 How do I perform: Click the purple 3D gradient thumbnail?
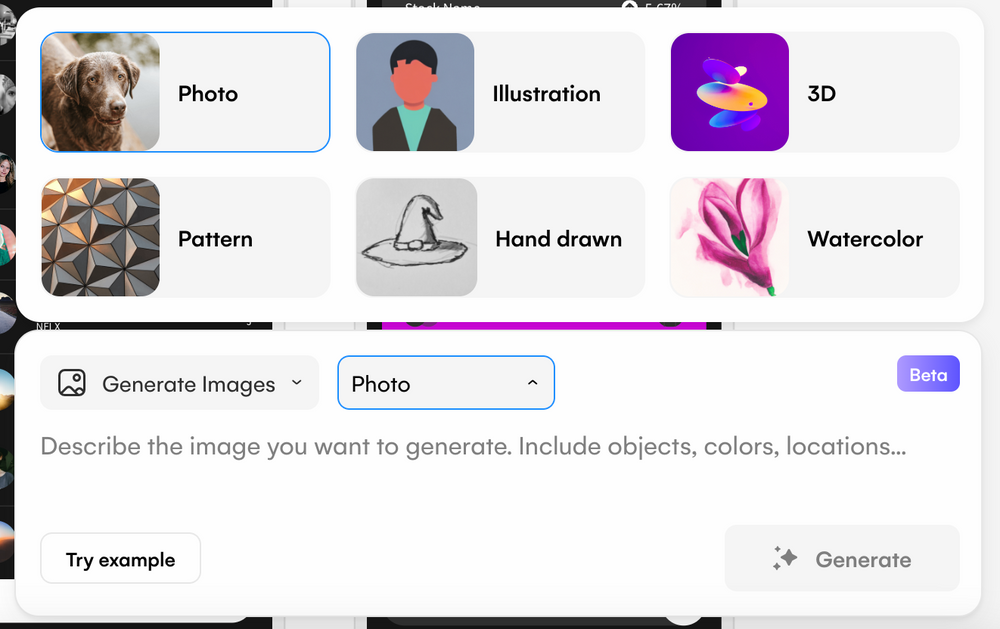pos(729,91)
